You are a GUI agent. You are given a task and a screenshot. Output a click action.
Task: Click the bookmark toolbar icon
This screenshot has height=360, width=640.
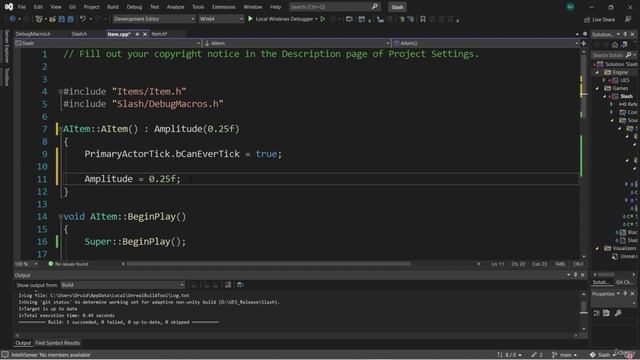click(x=423, y=19)
